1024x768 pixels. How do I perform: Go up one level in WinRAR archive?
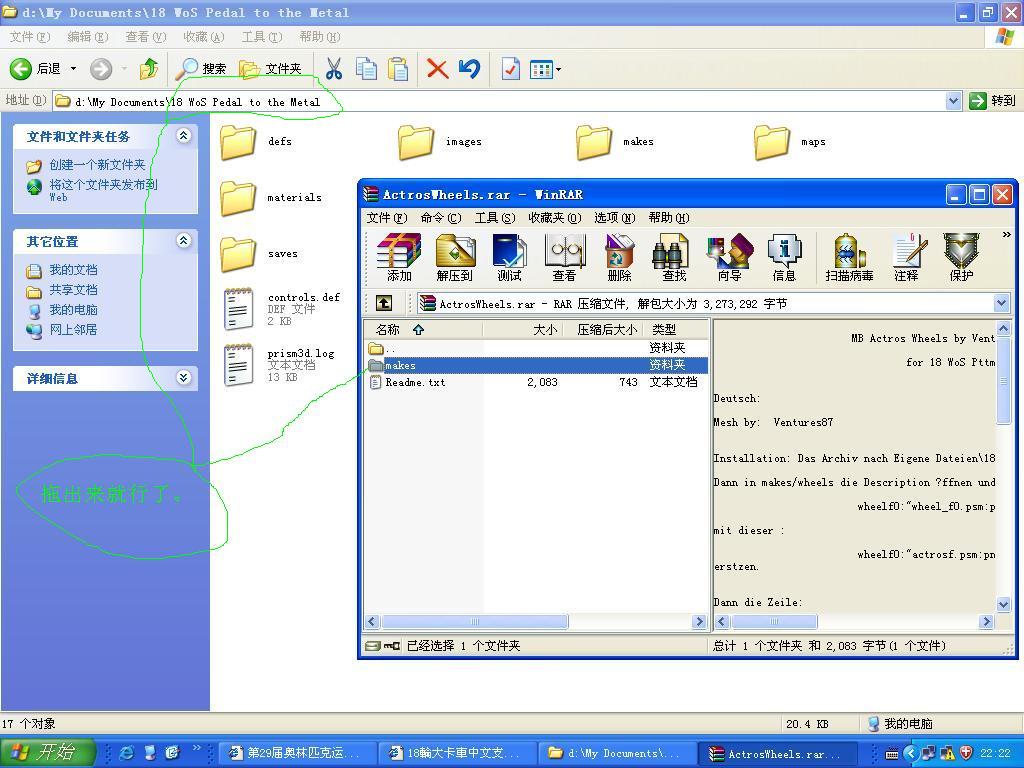pyautogui.click(x=384, y=303)
